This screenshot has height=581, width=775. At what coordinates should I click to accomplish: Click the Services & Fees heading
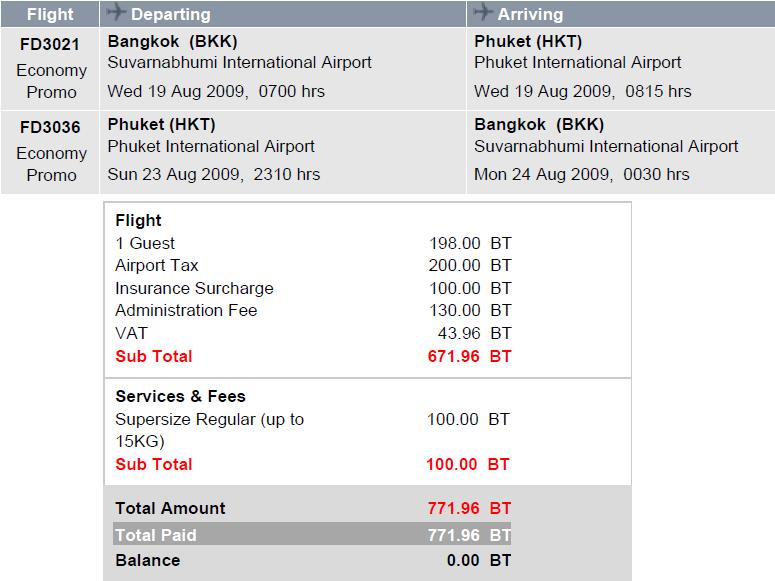(180, 397)
